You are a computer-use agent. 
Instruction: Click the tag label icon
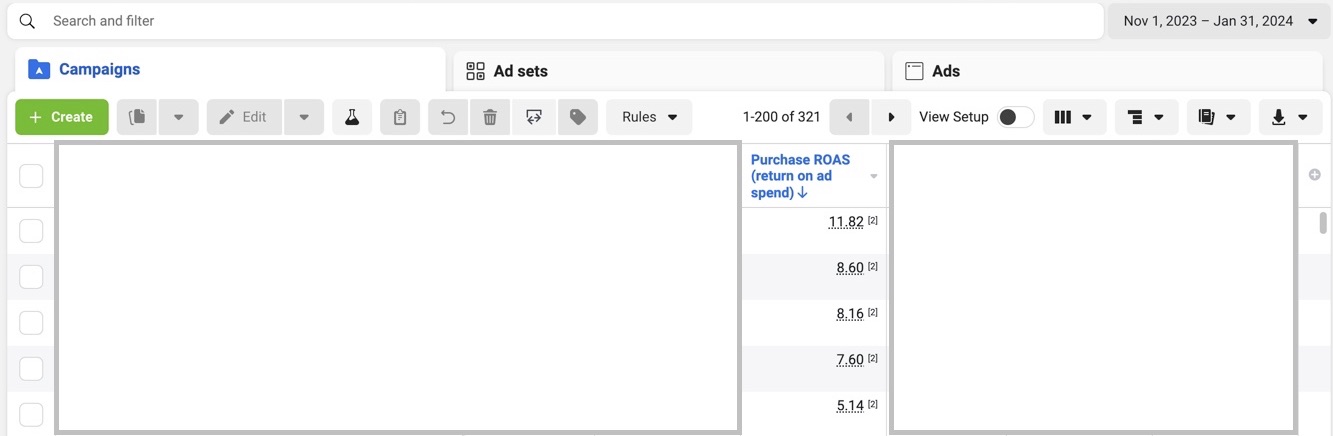[x=577, y=117]
